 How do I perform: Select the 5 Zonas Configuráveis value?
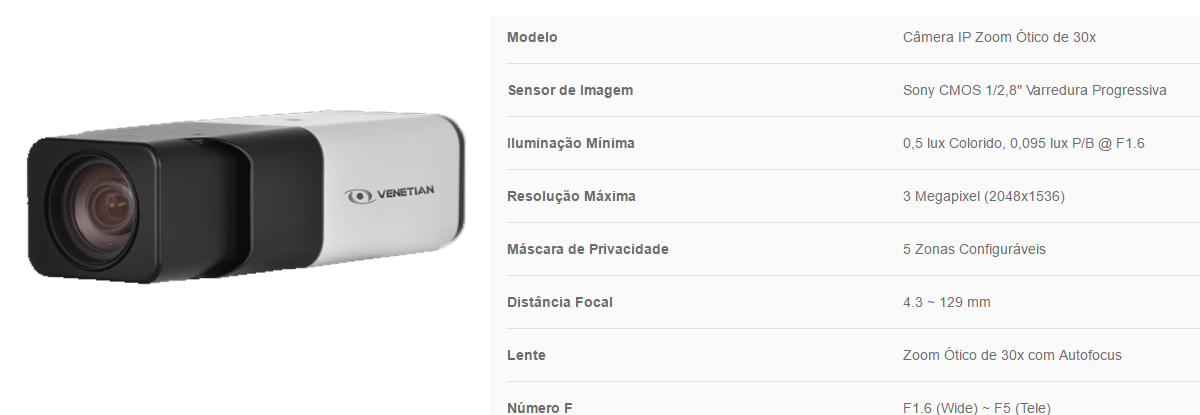pos(974,249)
